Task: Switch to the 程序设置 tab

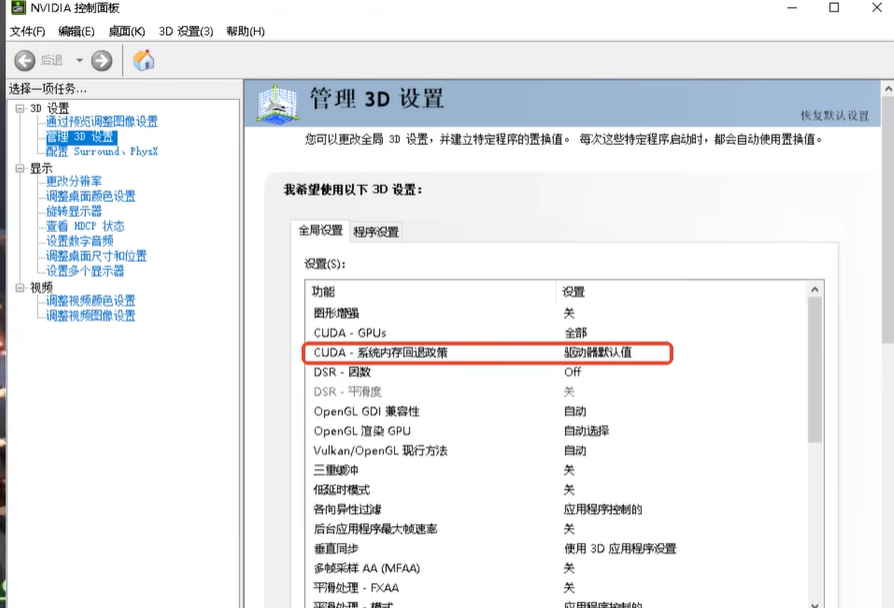Action: 376,232
